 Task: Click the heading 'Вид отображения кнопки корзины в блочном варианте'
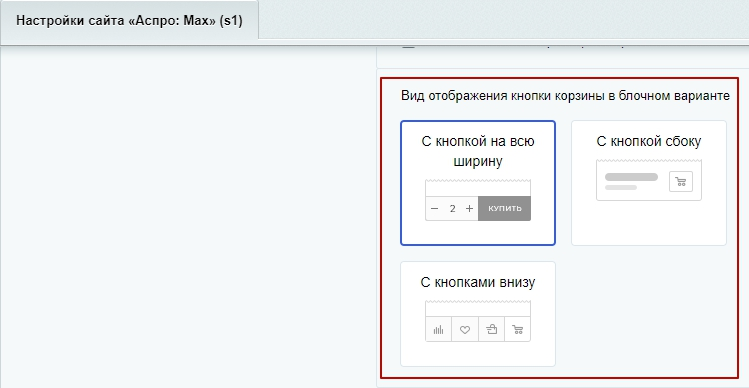pos(565,96)
